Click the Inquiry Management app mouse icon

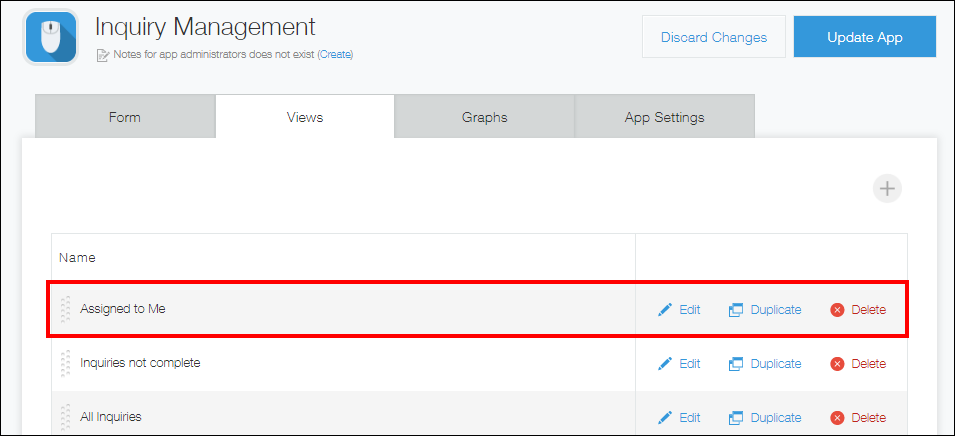tap(50, 37)
